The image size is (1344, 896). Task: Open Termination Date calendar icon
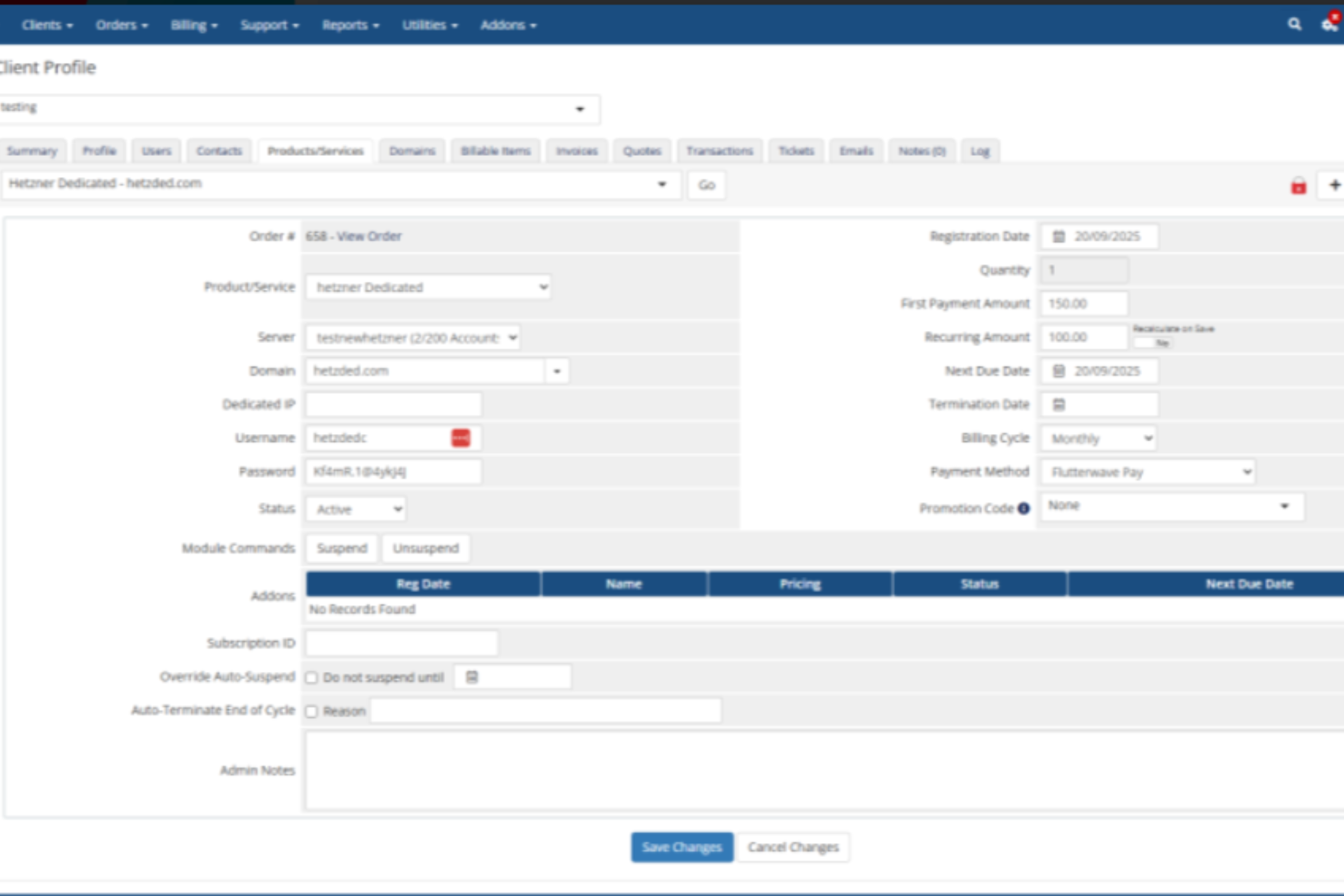click(1058, 405)
